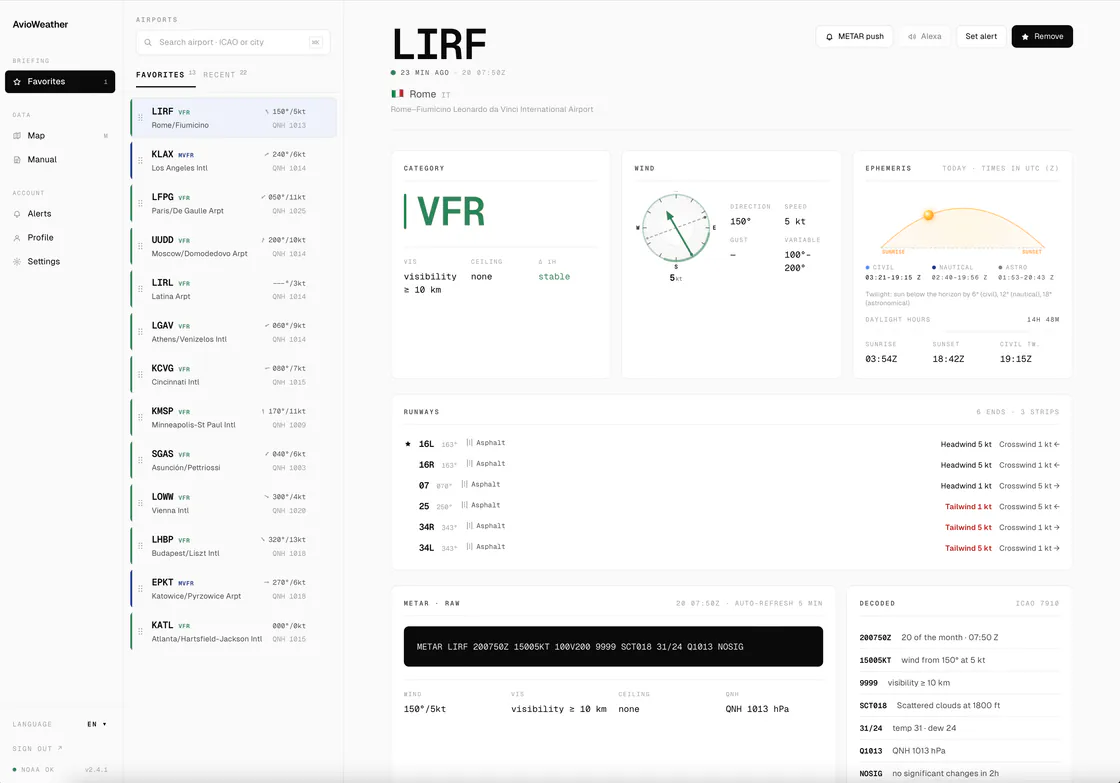Viewport: 1120px width, 783px height.
Task: Open Favorites in the sidebar
Action: pos(60,81)
